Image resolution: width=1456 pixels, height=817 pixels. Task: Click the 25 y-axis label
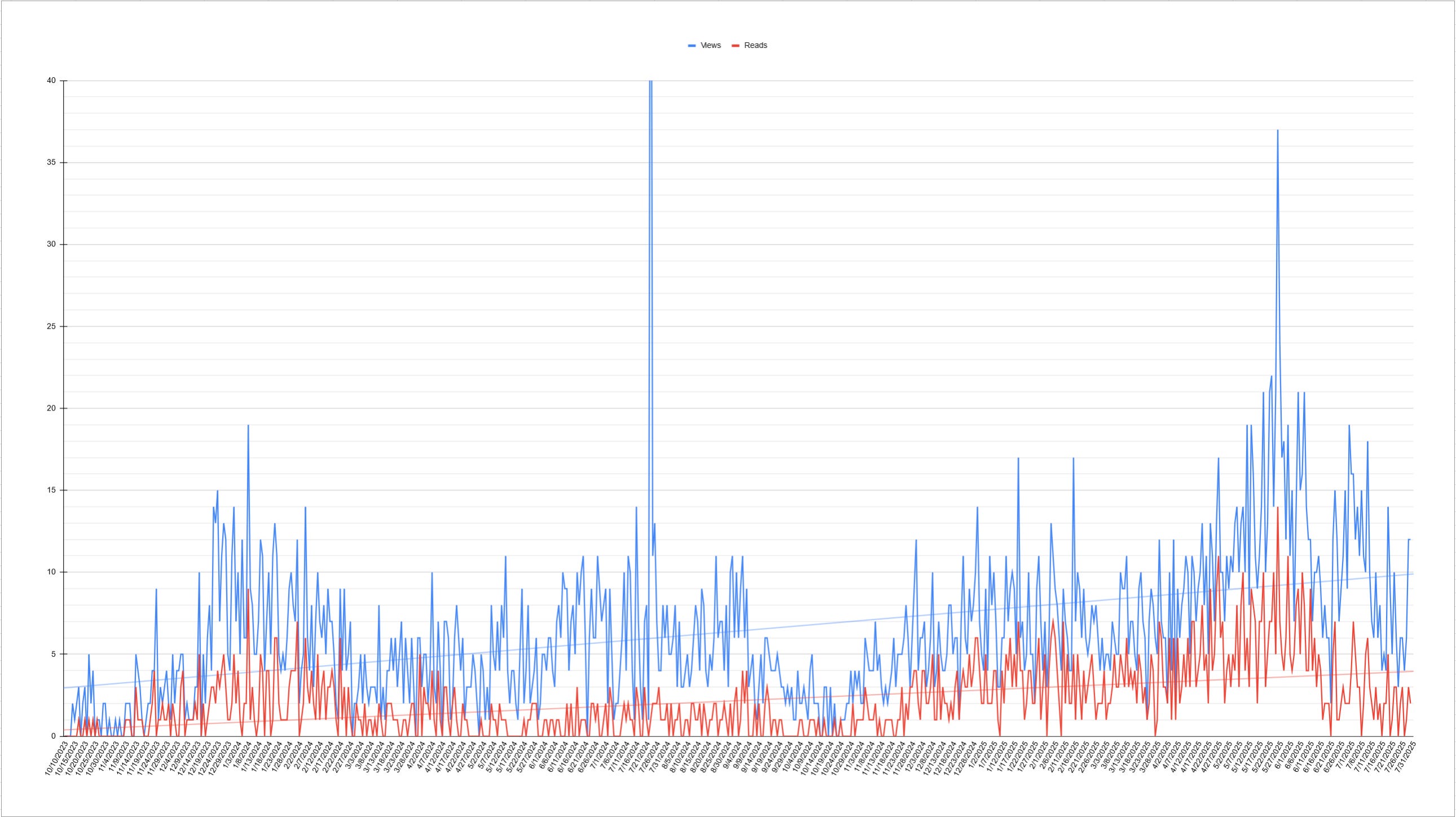[x=51, y=326]
